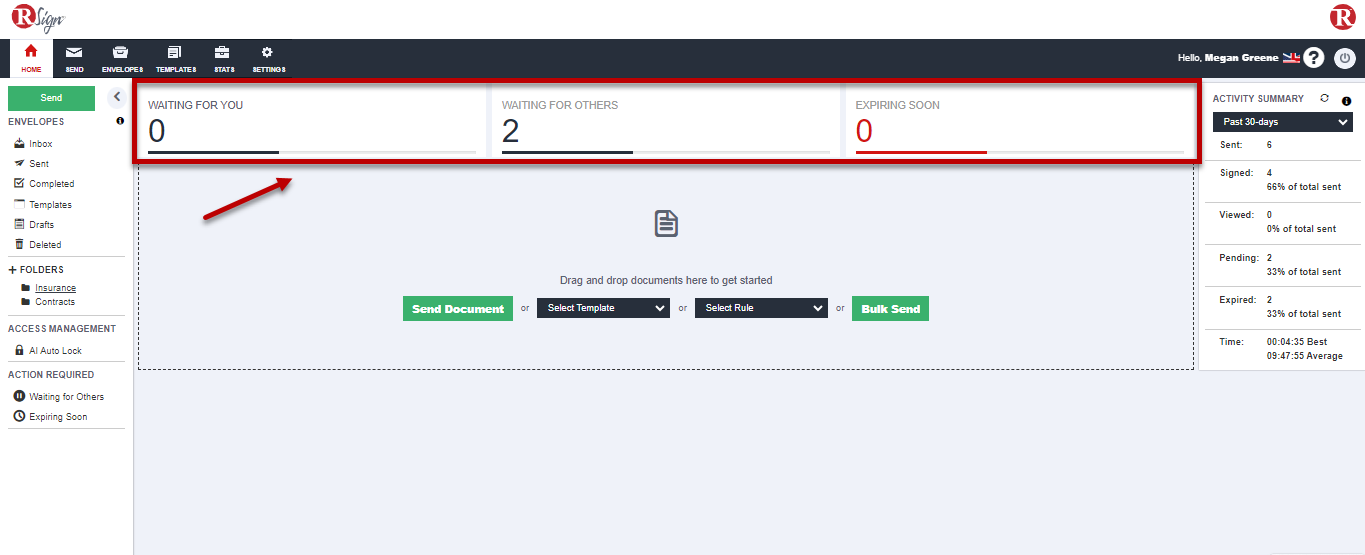Show info for Activity Summary
Viewport: 1365px width, 555px height.
click(1346, 101)
